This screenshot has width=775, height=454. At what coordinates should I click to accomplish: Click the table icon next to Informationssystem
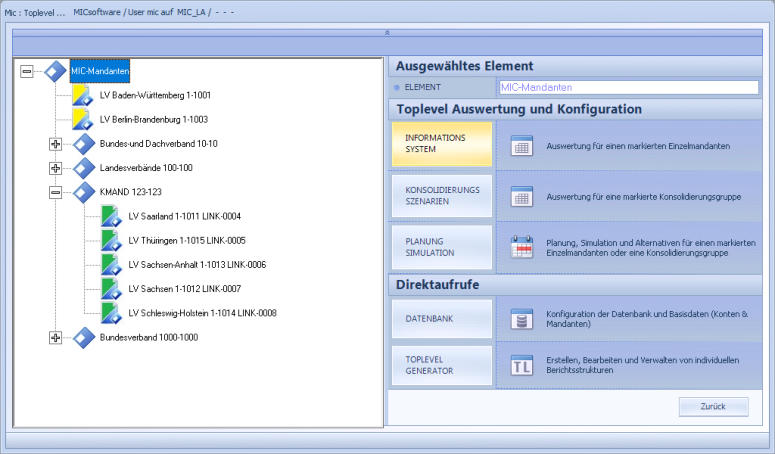coord(521,146)
